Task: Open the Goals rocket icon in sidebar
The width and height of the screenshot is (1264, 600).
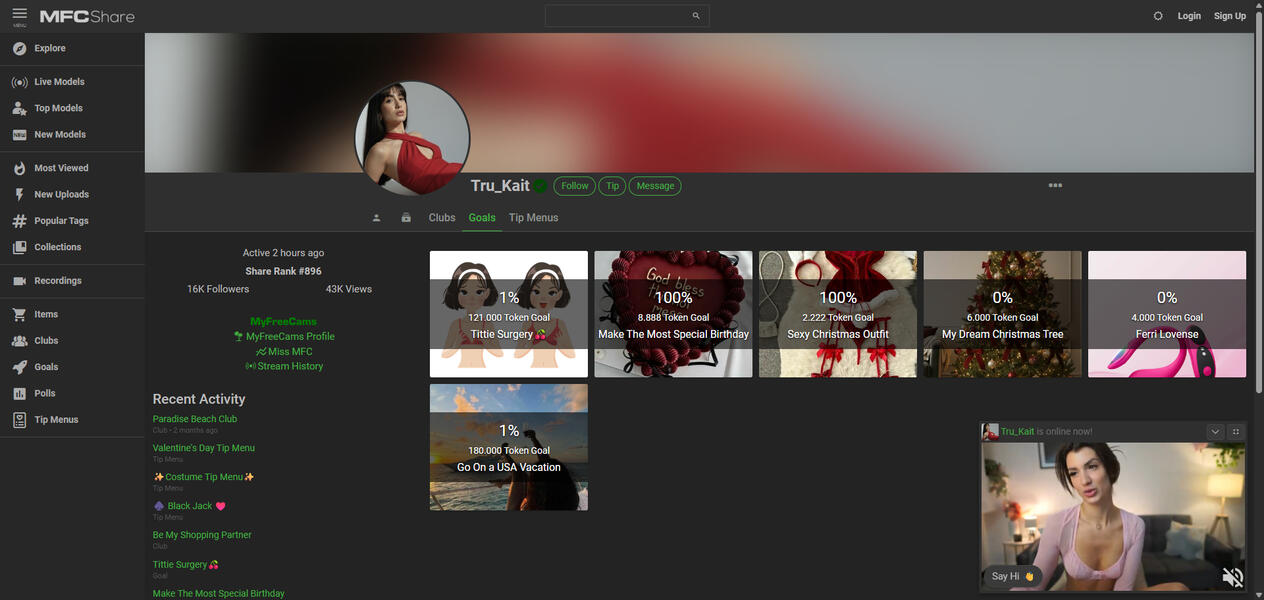Action: point(19,367)
